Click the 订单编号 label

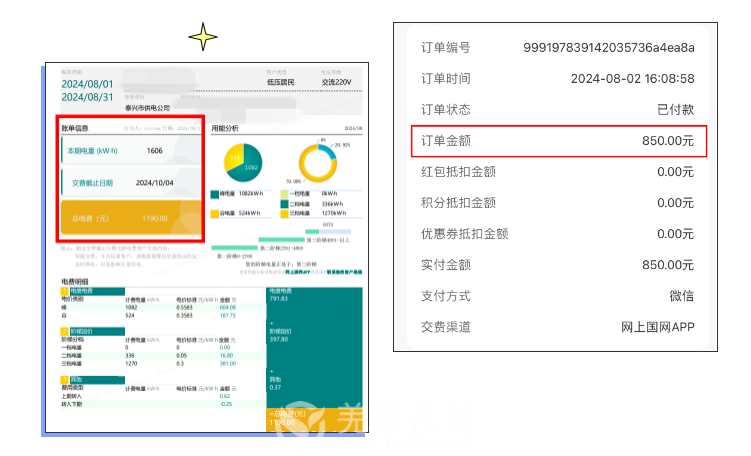pos(446,47)
